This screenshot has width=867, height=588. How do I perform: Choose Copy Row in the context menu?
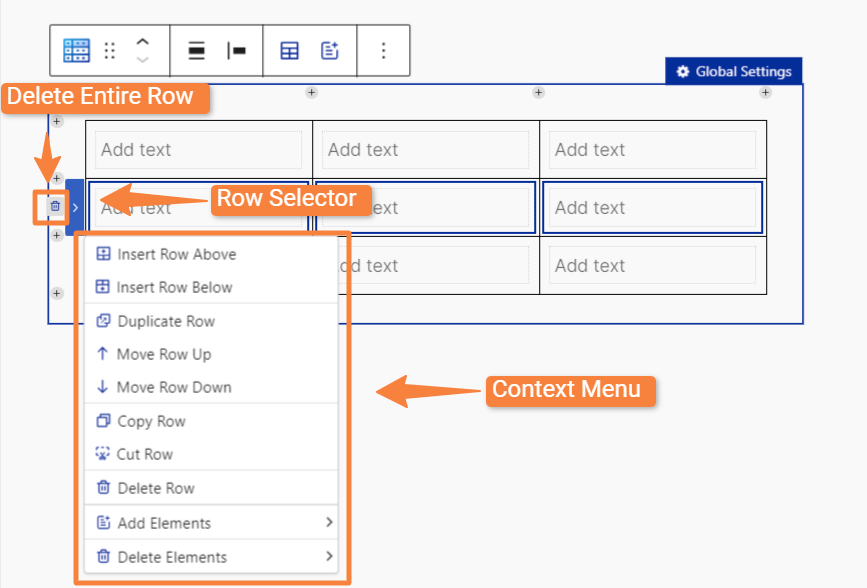pyautogui.click(x=211, y=421)
